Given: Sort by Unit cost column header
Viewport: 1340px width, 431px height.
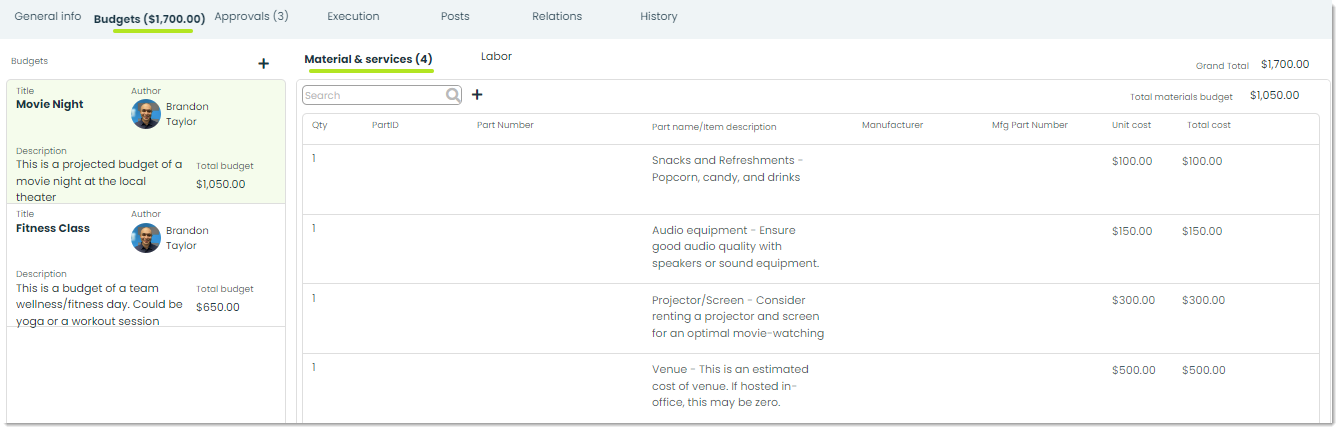Looking at the screenshot, I should 1131,125.
